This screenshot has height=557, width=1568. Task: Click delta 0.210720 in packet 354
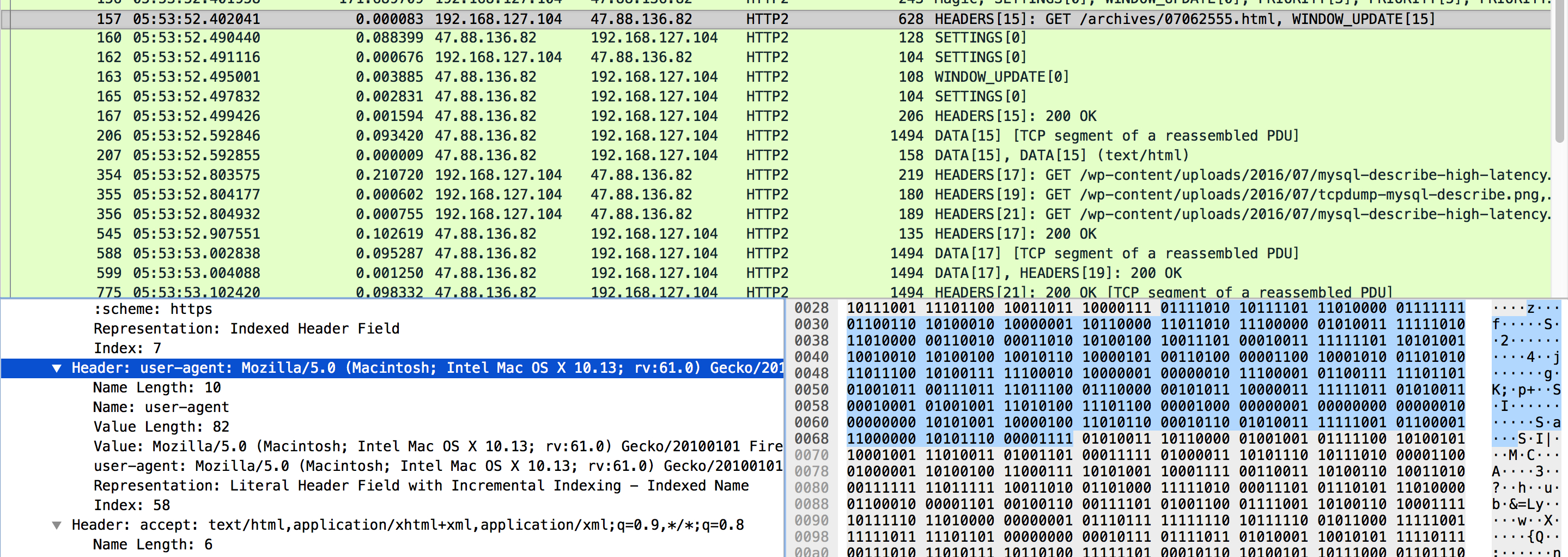point(389,175)
